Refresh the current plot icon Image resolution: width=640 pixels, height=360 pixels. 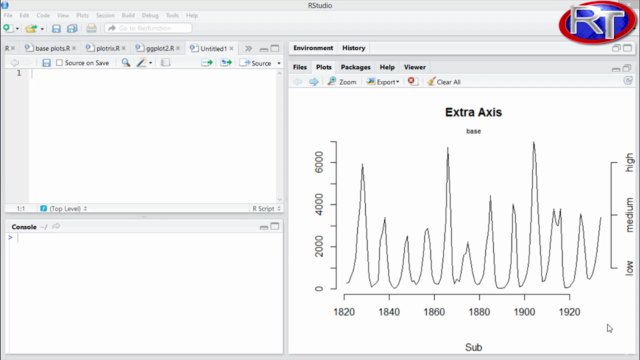(628, 81)
